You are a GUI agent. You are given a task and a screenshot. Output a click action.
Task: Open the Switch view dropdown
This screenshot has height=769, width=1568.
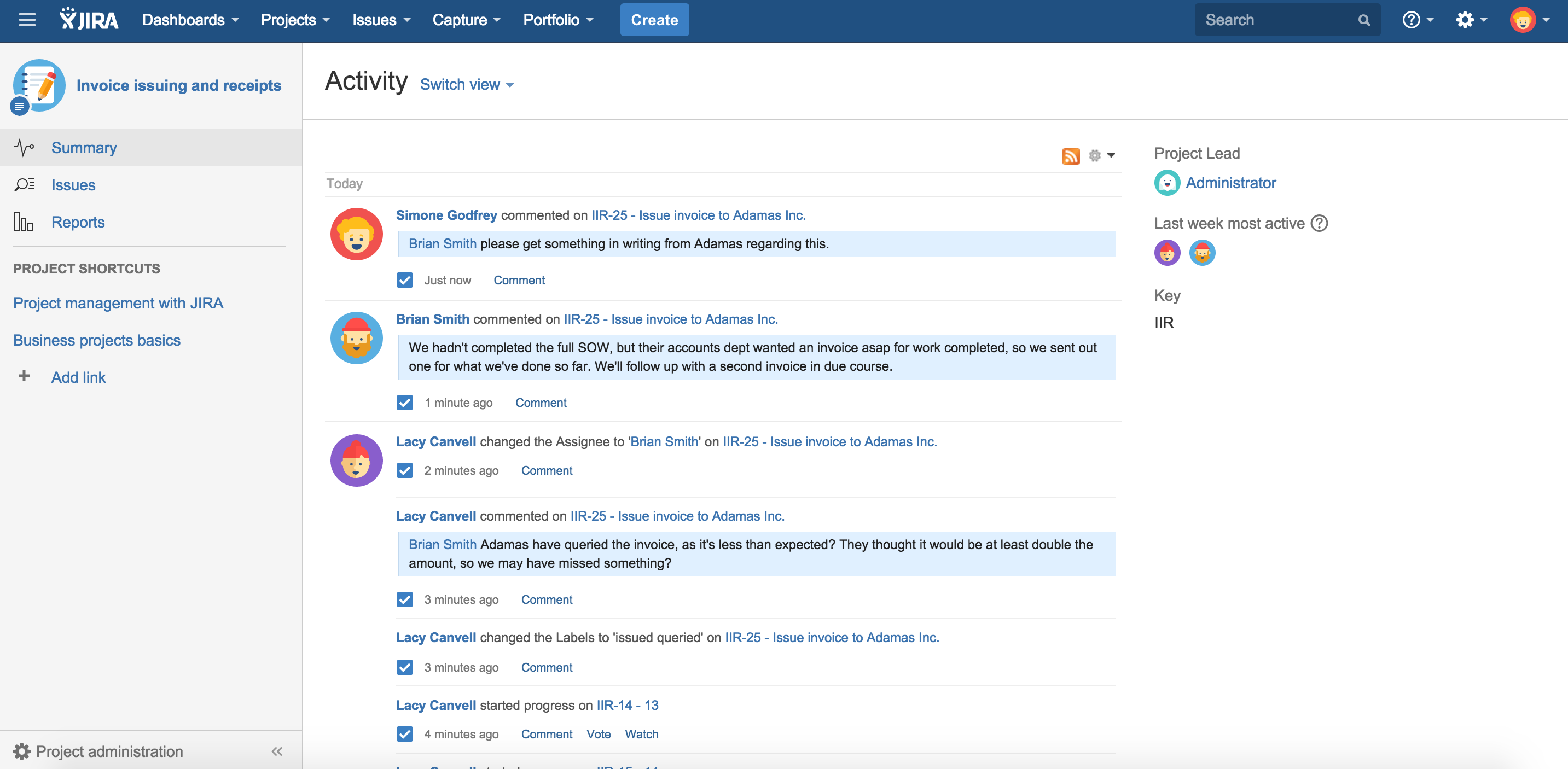(x=467, y=85)
